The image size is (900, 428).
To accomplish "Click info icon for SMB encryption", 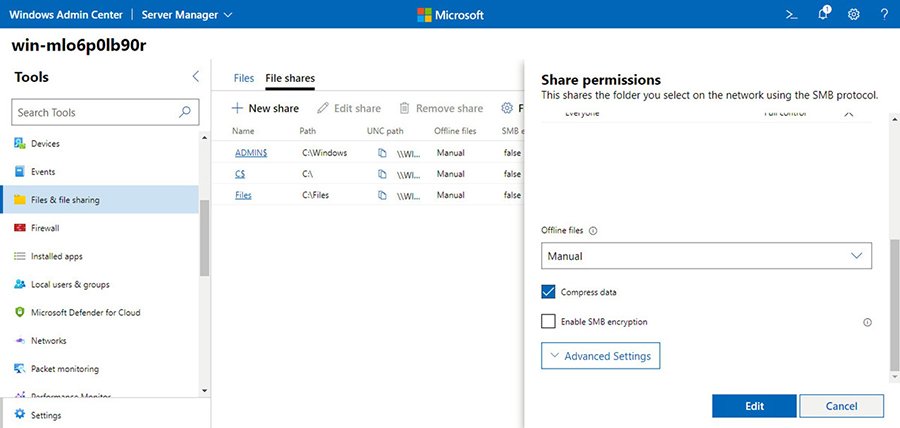I will tap(867, 322).
